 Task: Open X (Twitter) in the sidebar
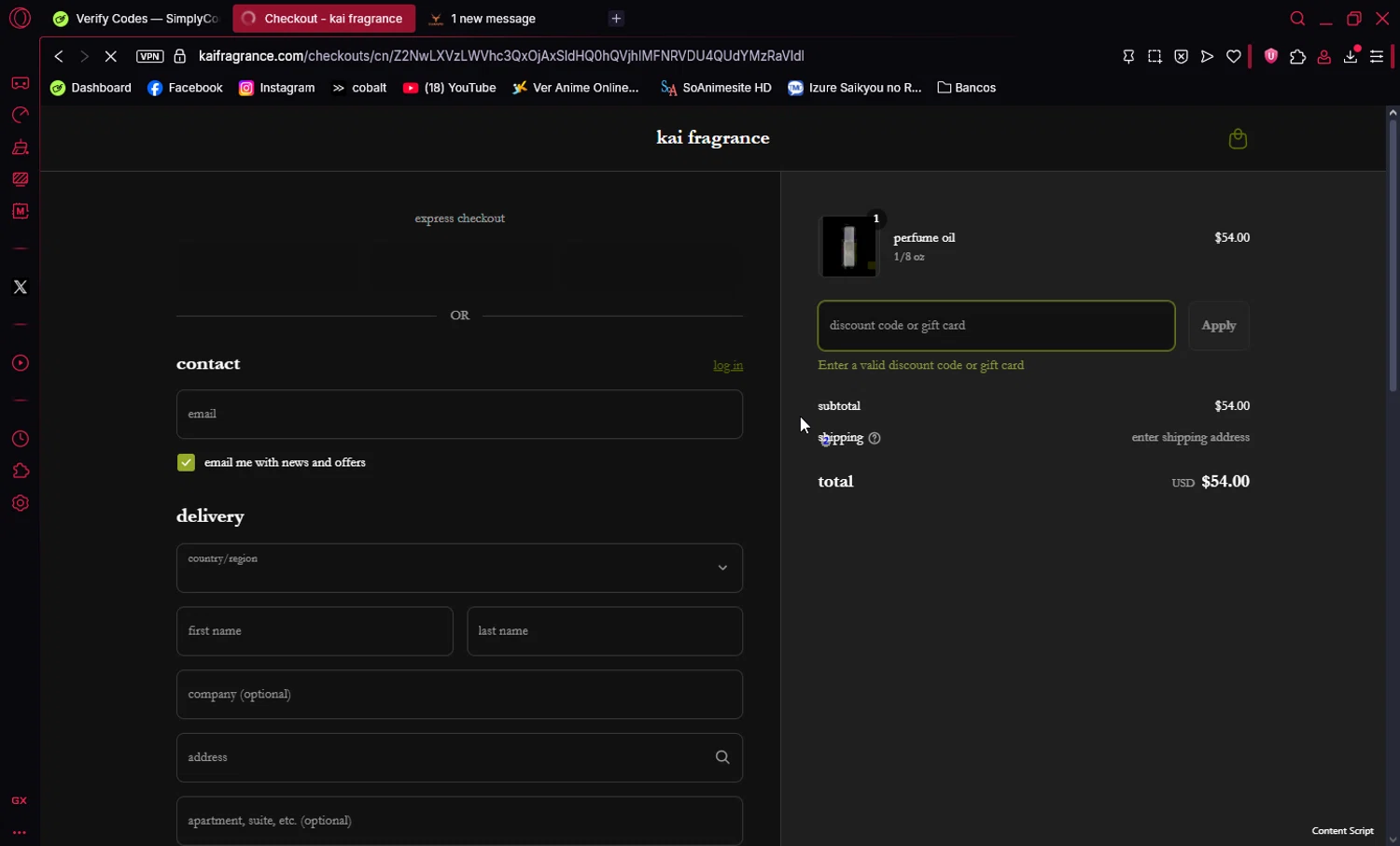coord(20,288)
